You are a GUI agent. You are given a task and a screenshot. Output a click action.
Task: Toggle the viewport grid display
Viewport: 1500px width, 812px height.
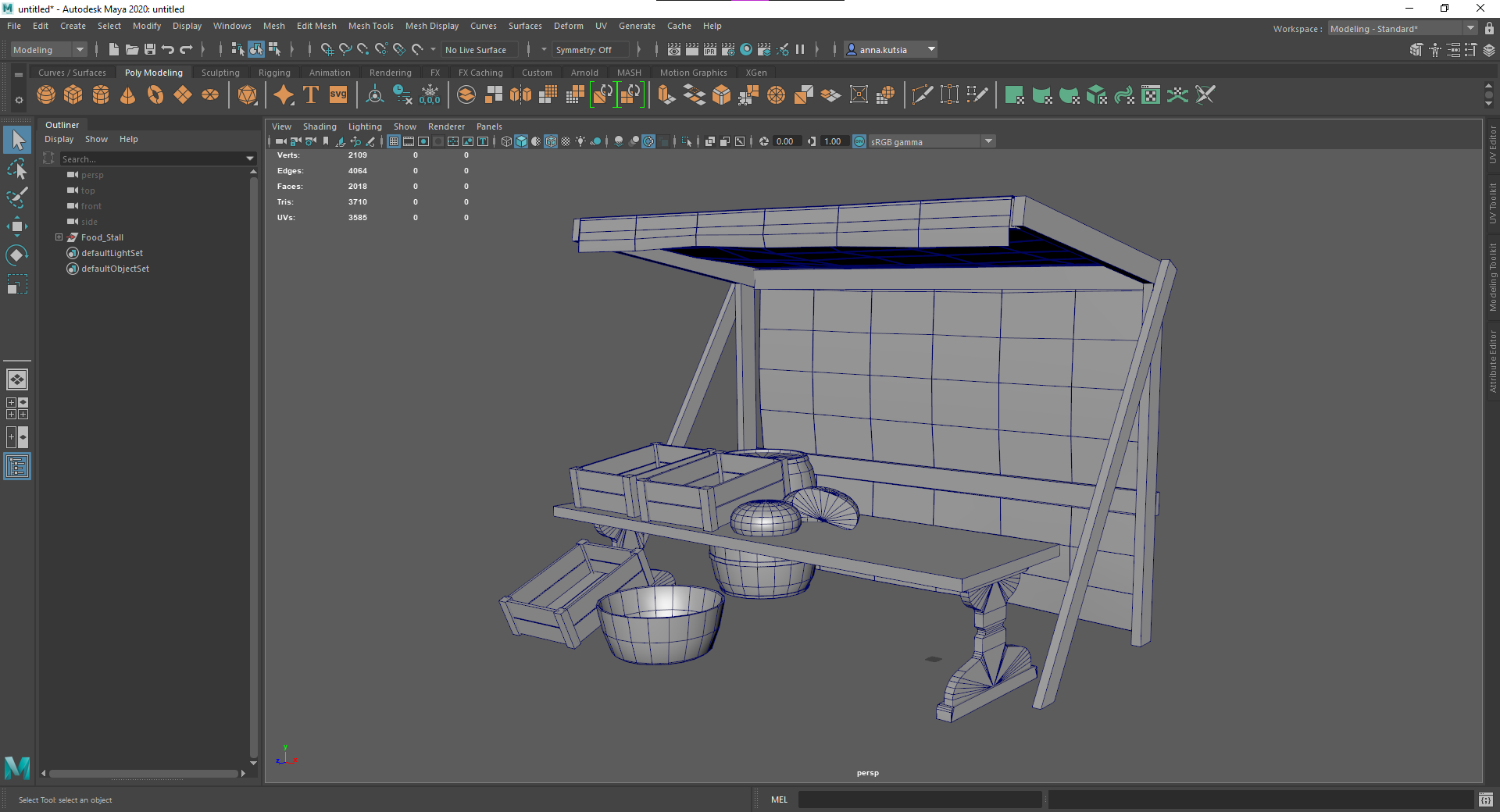[x=394, y=141]
